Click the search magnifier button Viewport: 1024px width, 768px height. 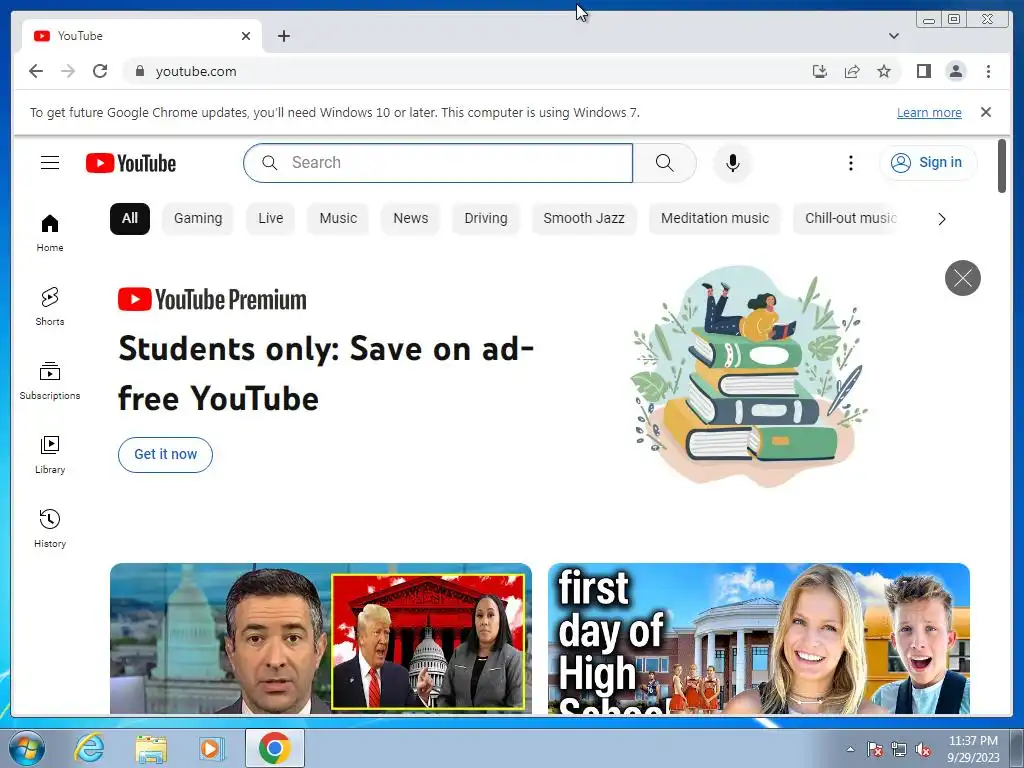[664, 163]
